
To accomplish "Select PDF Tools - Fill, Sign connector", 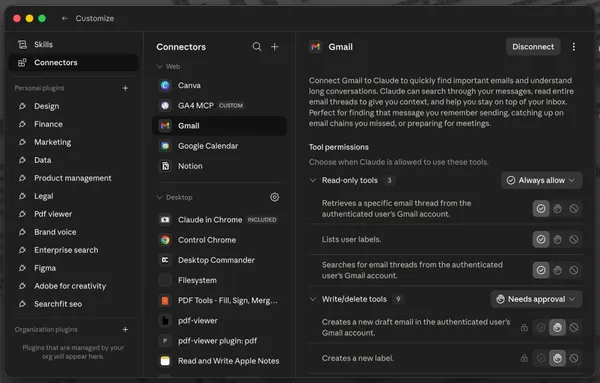I will [219, 300].
